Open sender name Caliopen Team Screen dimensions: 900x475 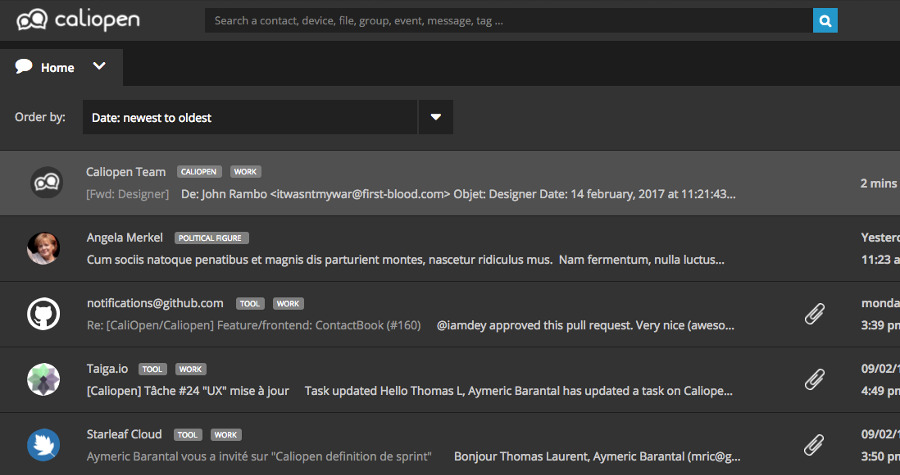pos(126,172)
